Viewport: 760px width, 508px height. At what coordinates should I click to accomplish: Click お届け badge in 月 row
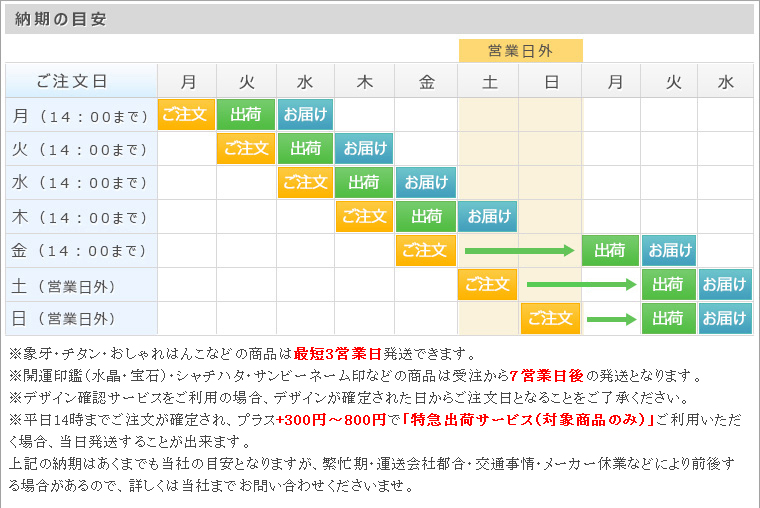(305, 114)
